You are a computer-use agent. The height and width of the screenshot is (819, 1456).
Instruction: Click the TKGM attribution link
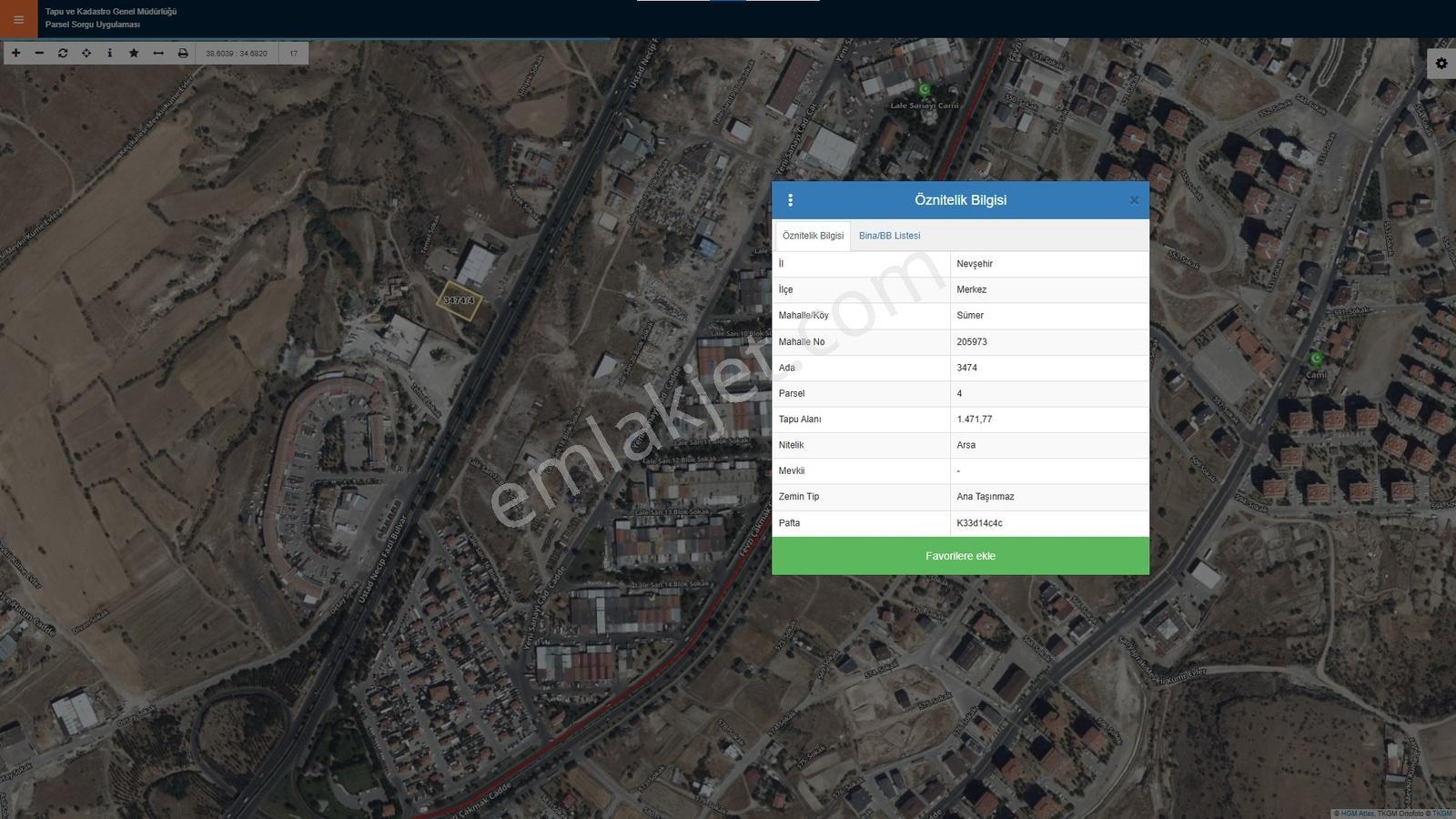(x=1441, y=814)
